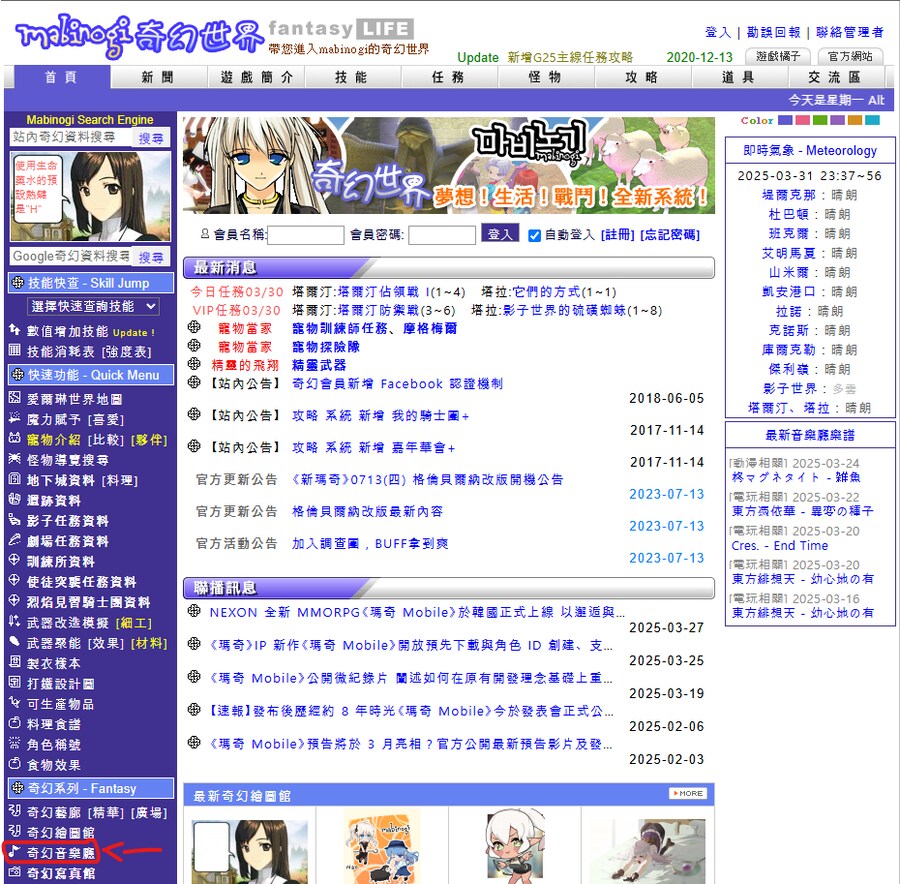Image resolution: width=900 pixels, height=884 pixels.
Task: Click the icon beside 武器聚能
Action: point(14,641)
